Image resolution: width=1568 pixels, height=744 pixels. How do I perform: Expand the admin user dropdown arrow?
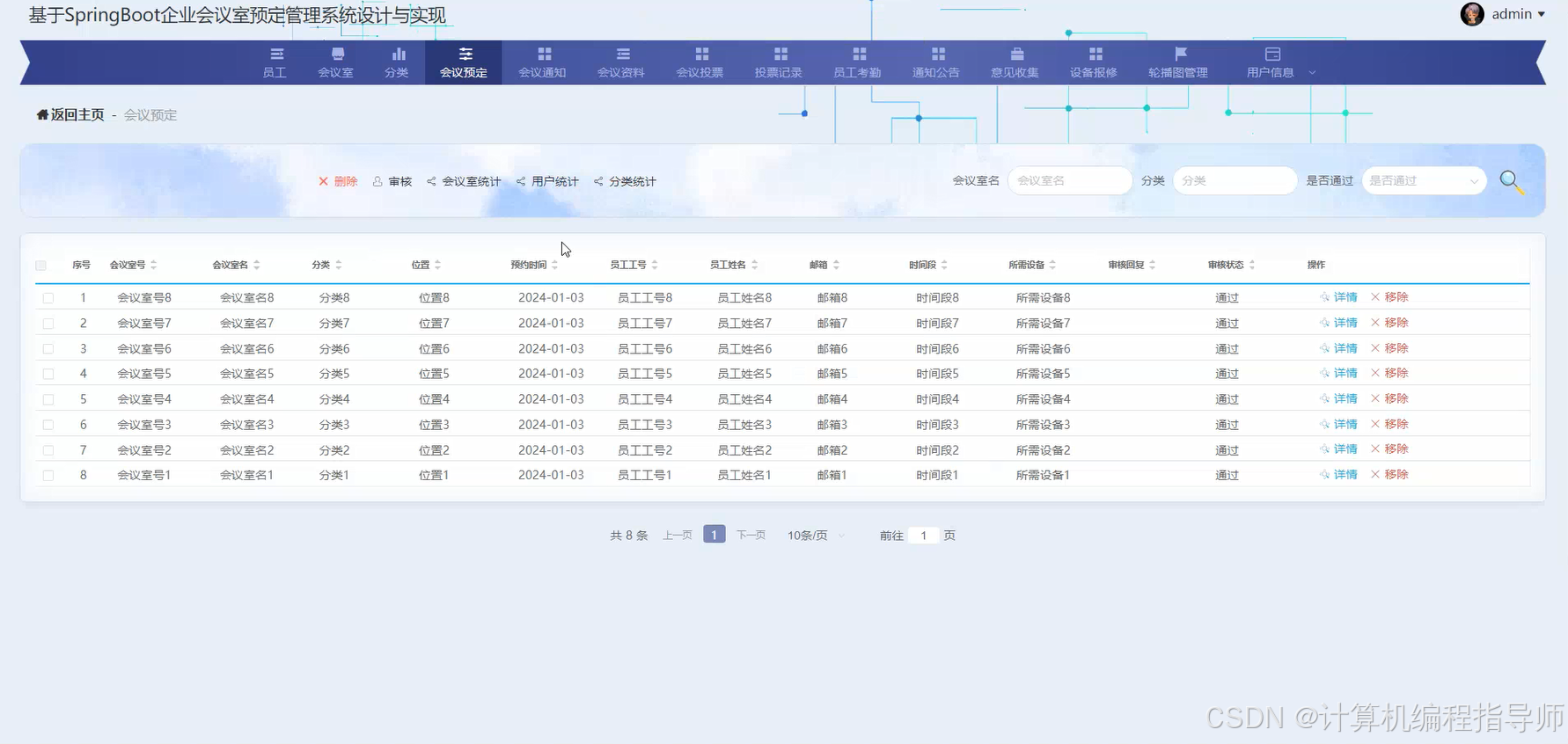[x=1541, y=14]
